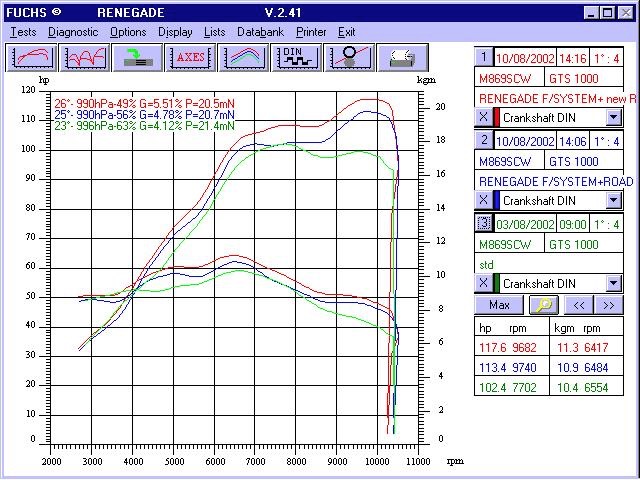Click the printer toolbar icon
The image size is (640, 480).
coord(403,58)
